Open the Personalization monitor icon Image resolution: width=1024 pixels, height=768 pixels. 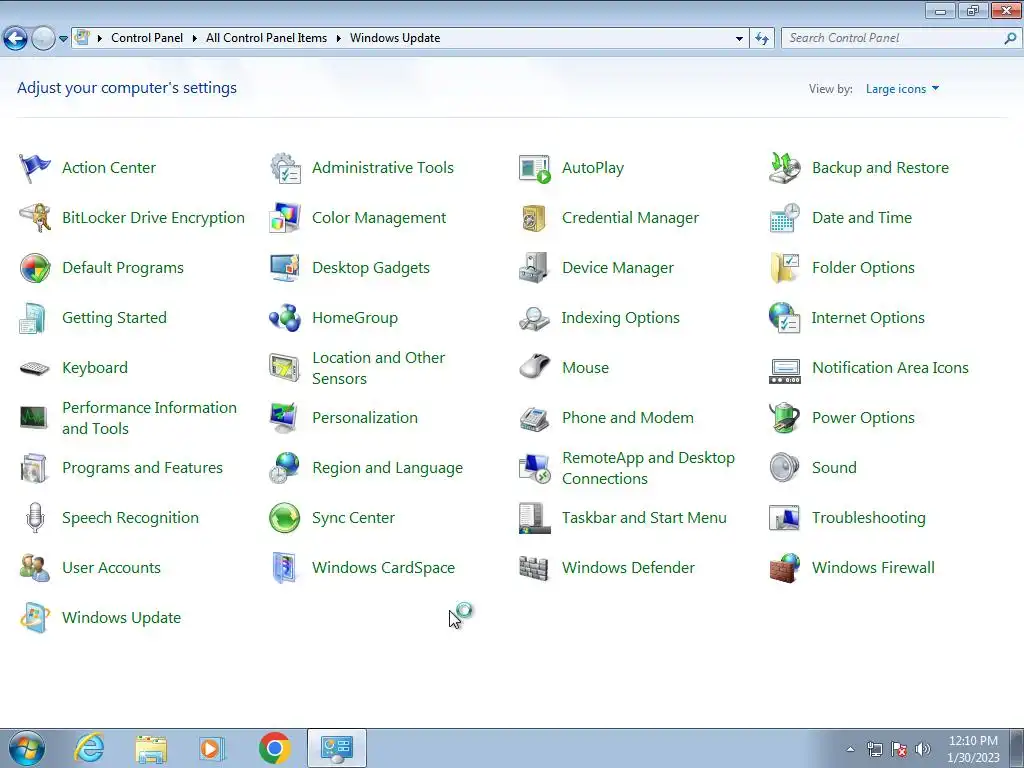285,418
